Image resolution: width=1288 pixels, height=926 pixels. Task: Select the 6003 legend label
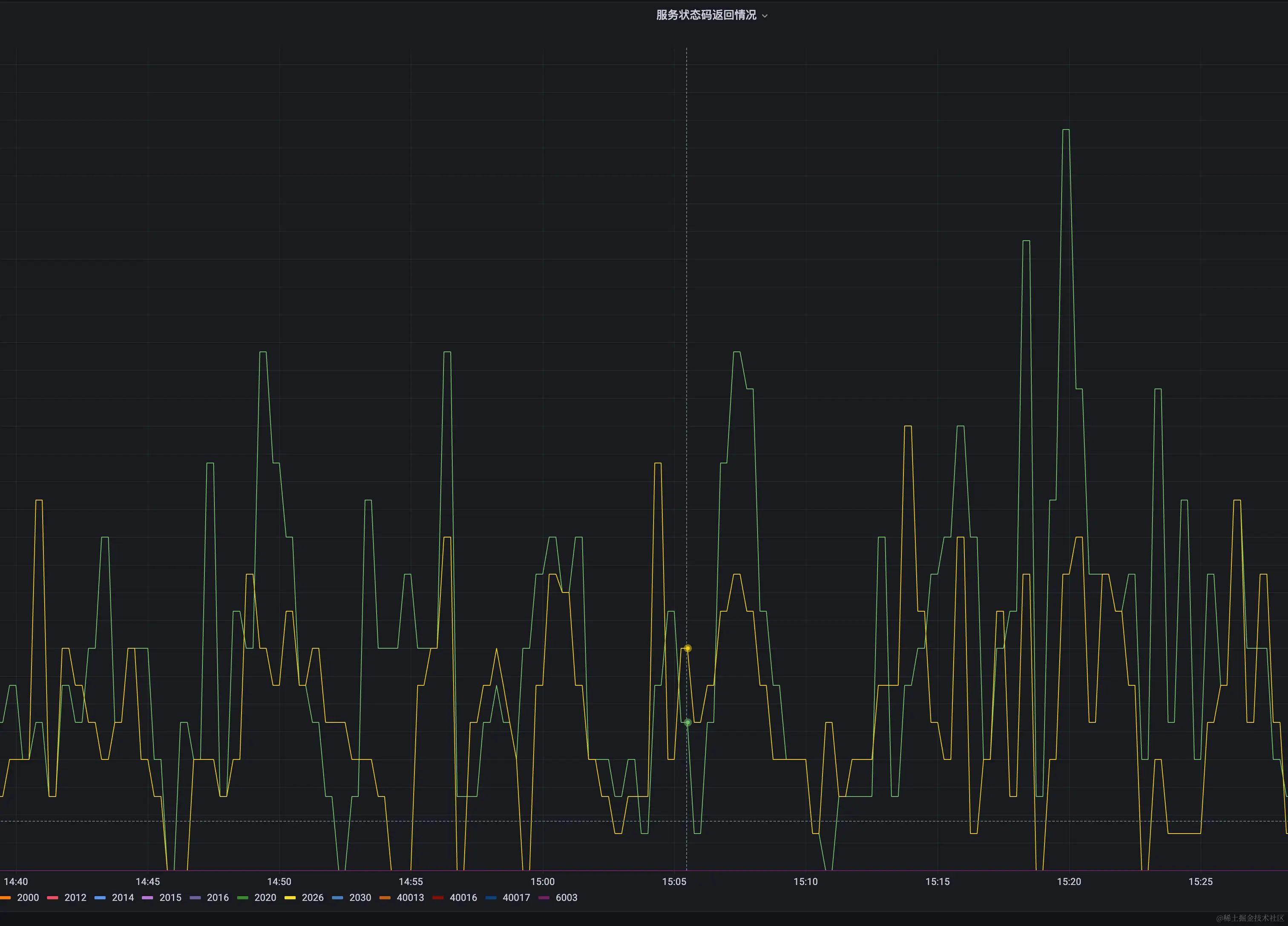pos(566,897)
